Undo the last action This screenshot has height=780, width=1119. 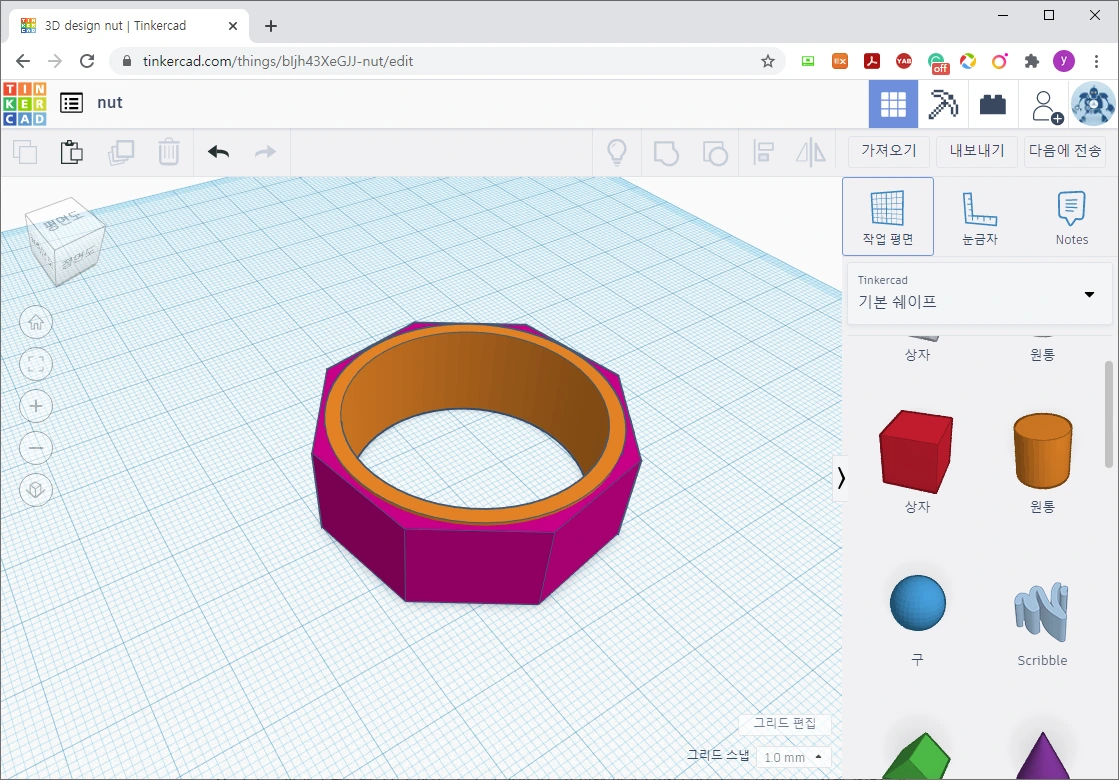pyautogui.click(x=218, y=152)
